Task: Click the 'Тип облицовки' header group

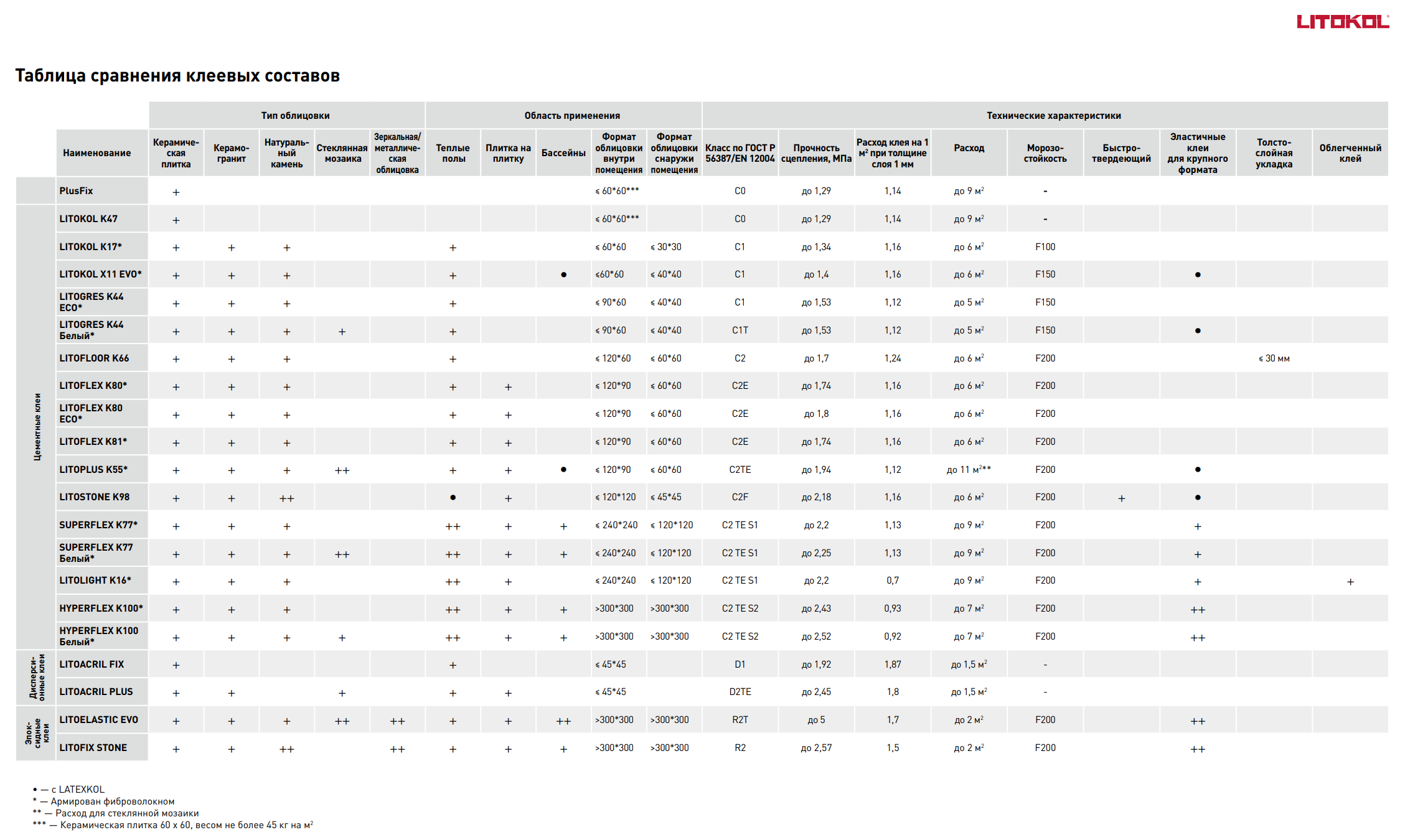Action: tap(295, 116)
